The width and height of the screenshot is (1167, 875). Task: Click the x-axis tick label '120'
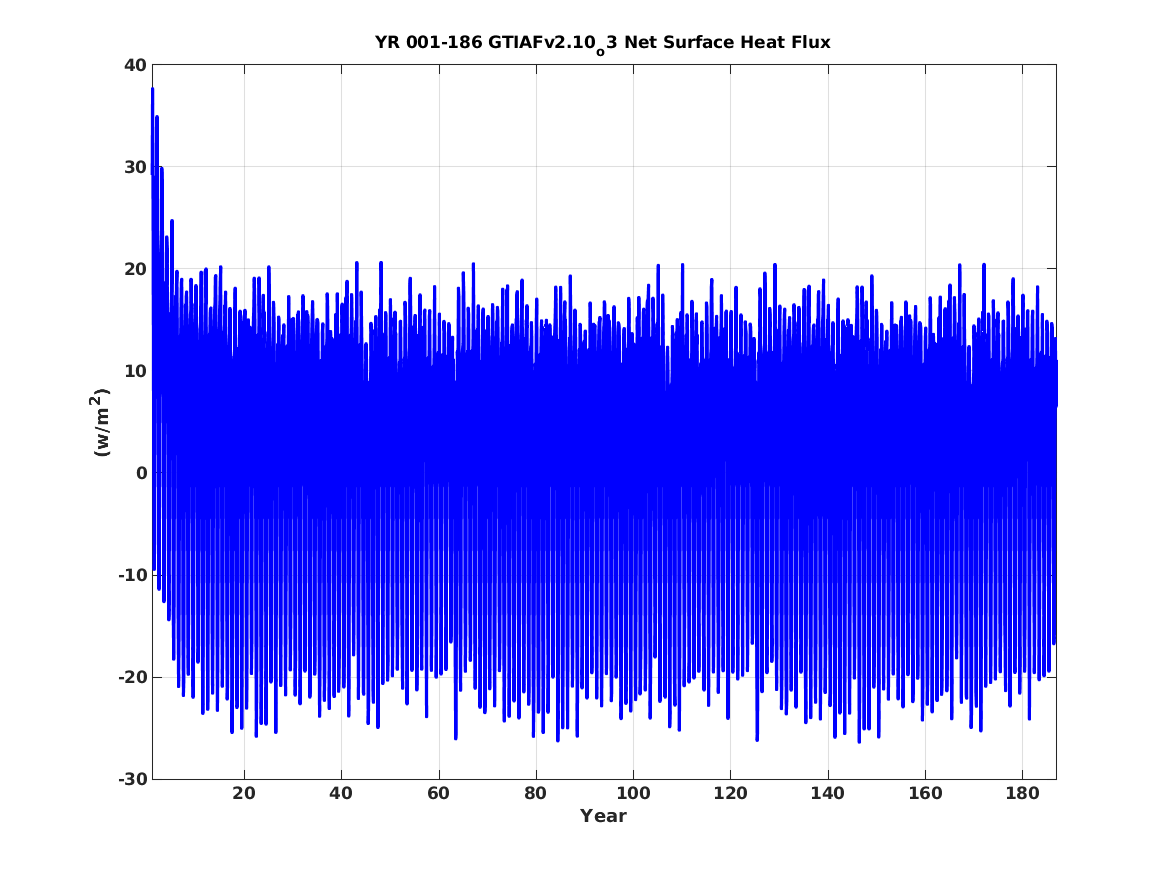pyautogui.click(x=730, y=793)
